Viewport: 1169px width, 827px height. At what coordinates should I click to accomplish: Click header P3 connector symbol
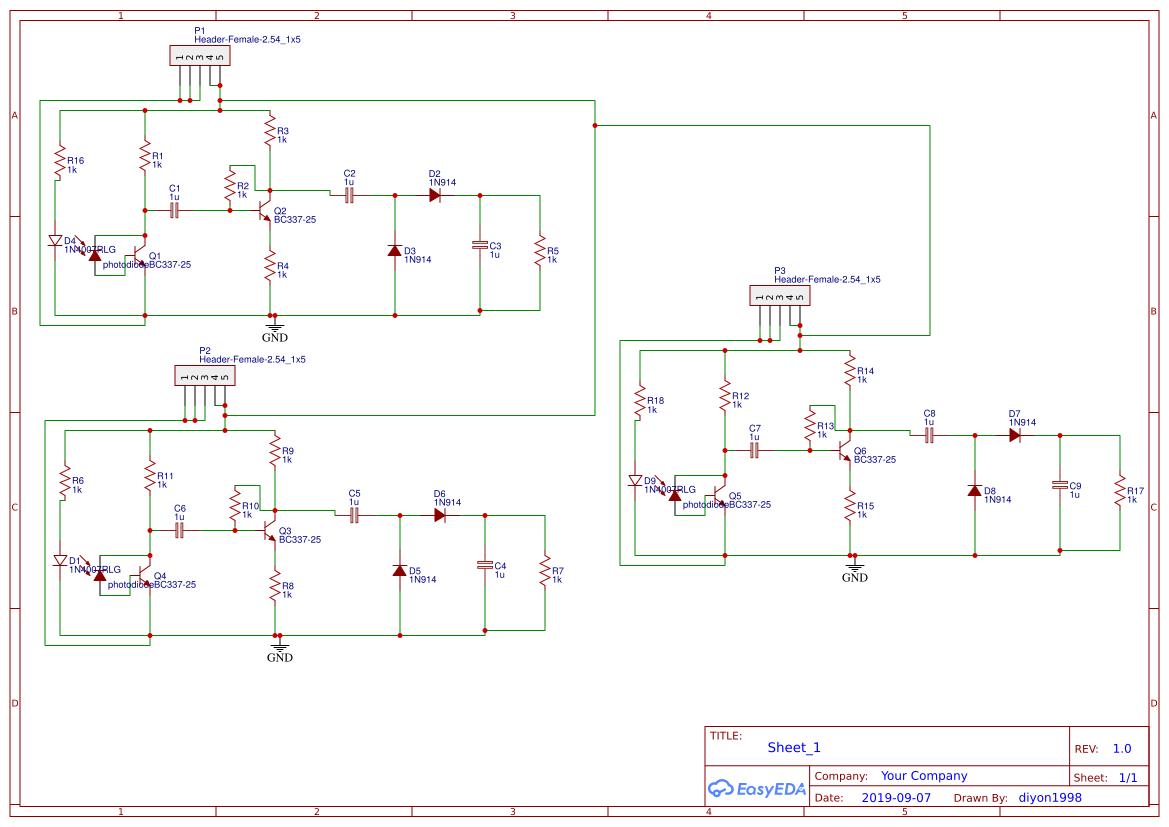[778, 294]
